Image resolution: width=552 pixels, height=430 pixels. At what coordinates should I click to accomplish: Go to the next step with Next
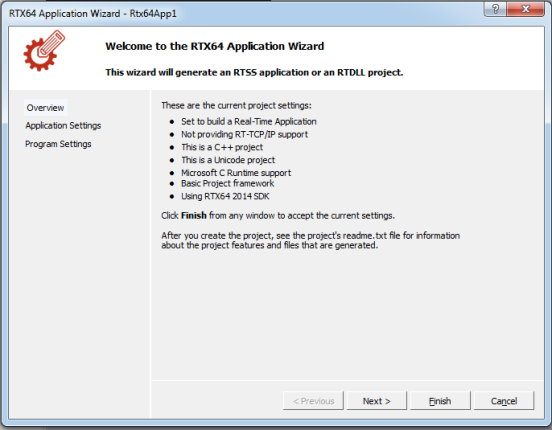tap(377, 401)
